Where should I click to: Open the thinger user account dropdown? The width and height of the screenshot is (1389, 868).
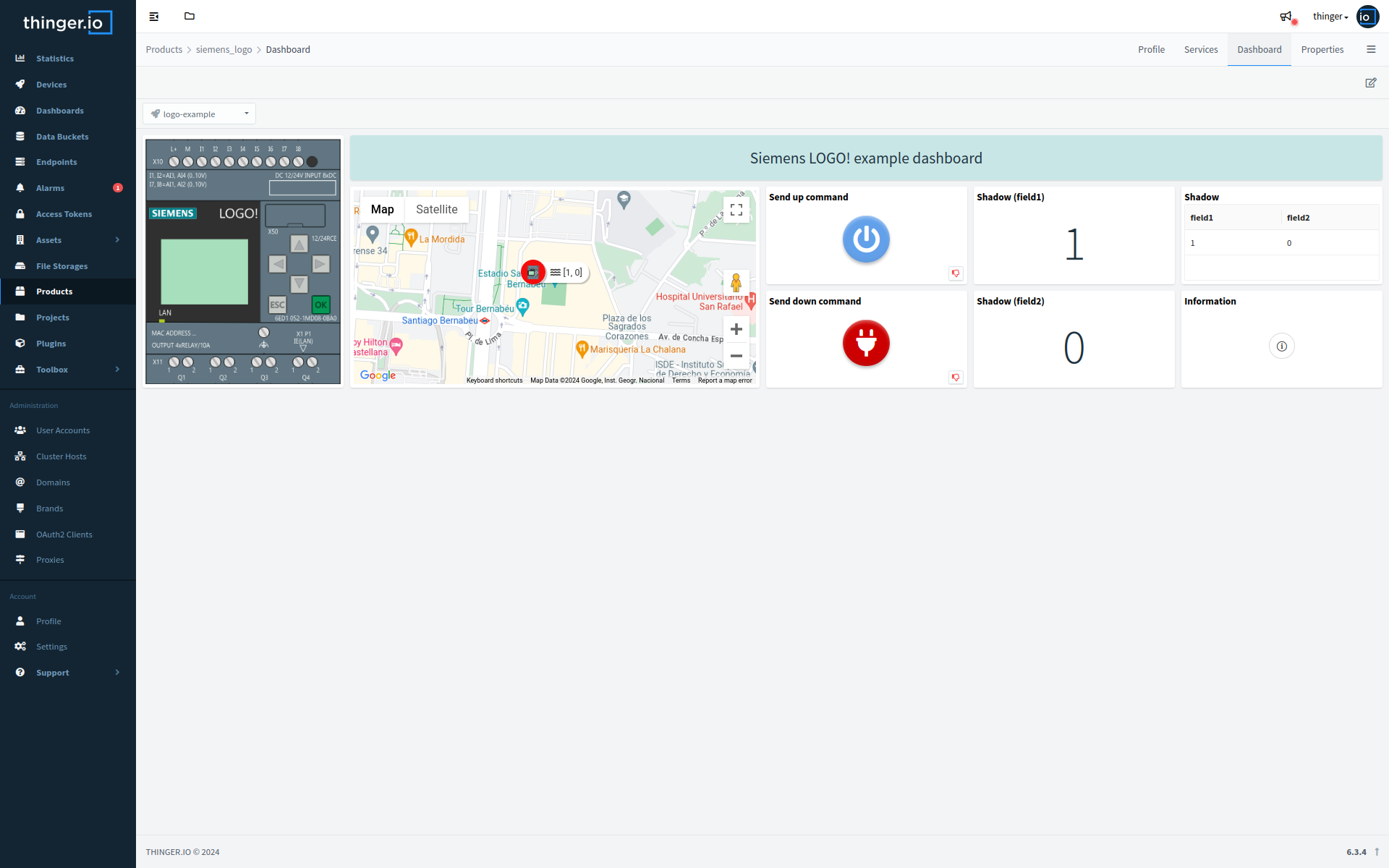[1330, 17]
